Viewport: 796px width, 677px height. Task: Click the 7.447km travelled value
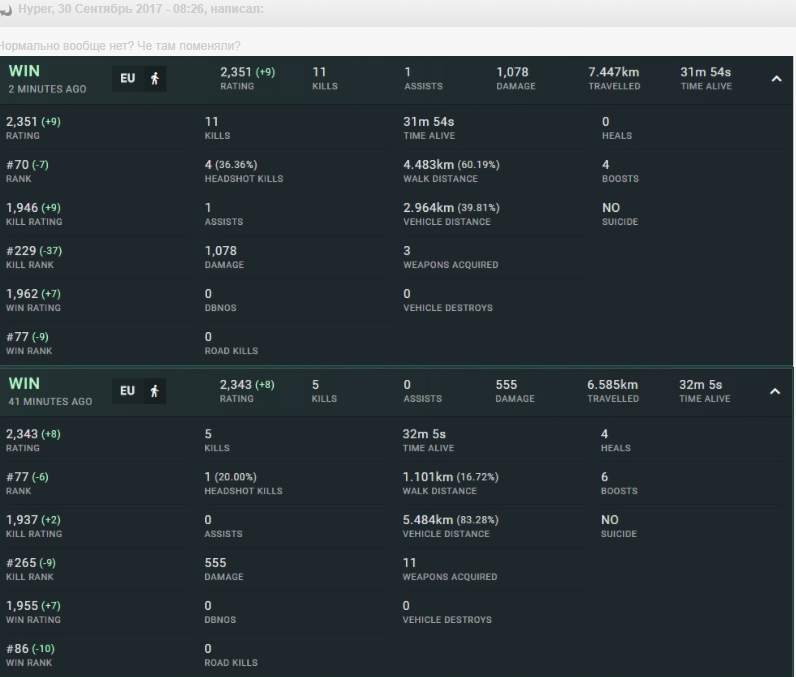(x=614, y=72)
